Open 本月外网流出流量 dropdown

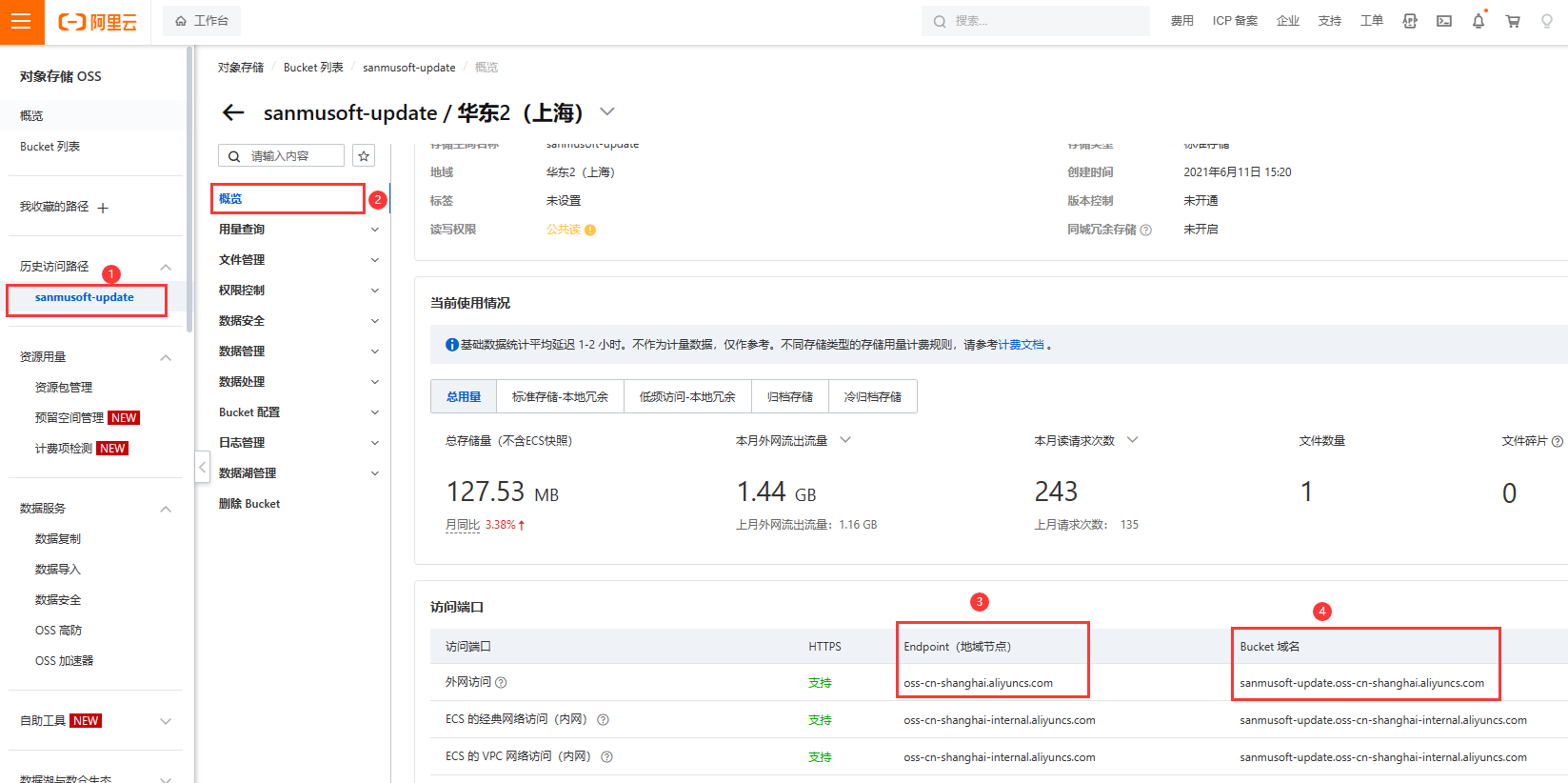tap(845, 440)
